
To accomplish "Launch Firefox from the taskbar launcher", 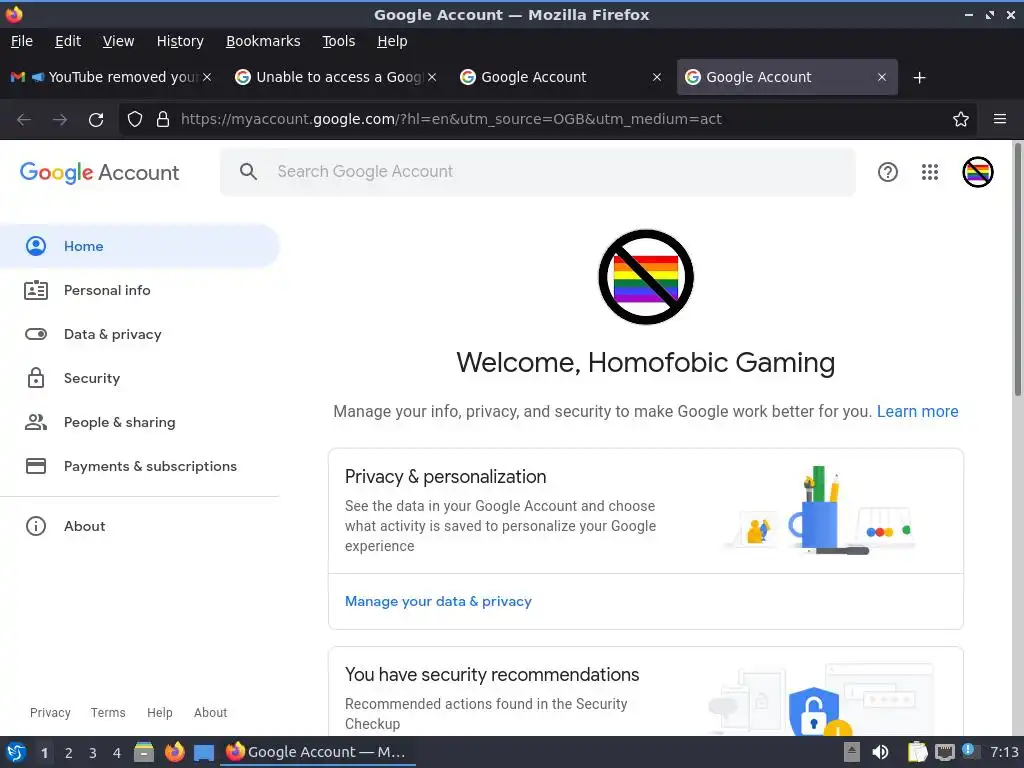I will (x=174, y=752).
